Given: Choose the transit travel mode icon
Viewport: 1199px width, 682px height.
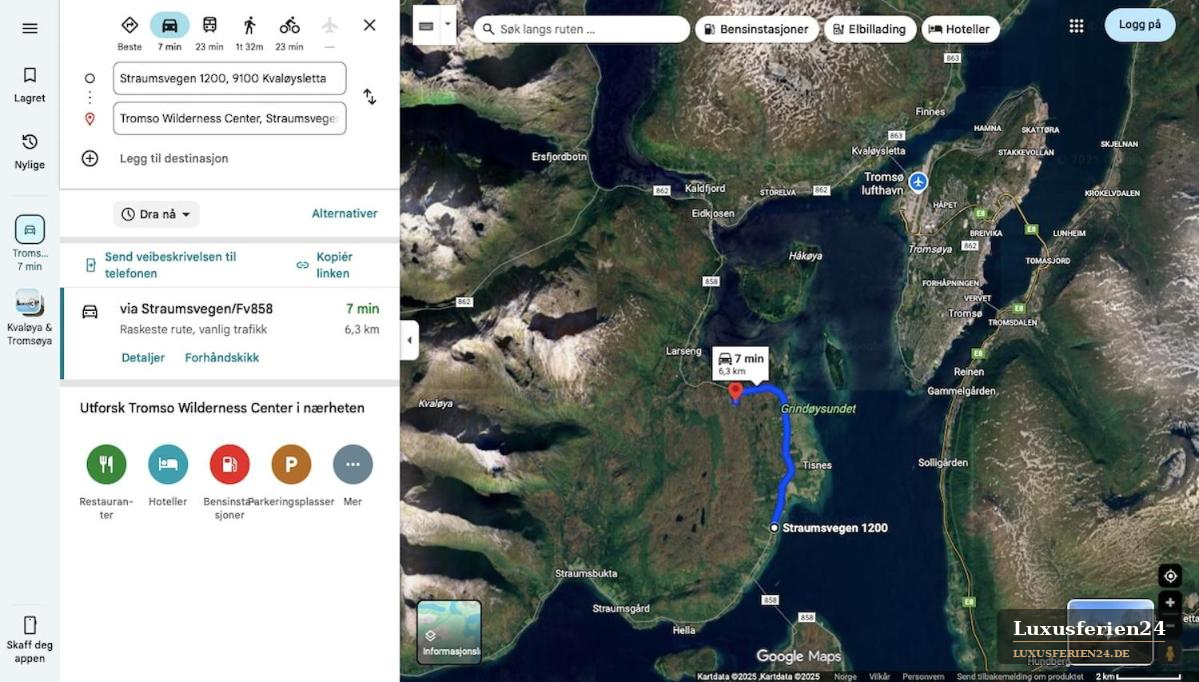Looking at the screenshot, I should pos(210,25).
